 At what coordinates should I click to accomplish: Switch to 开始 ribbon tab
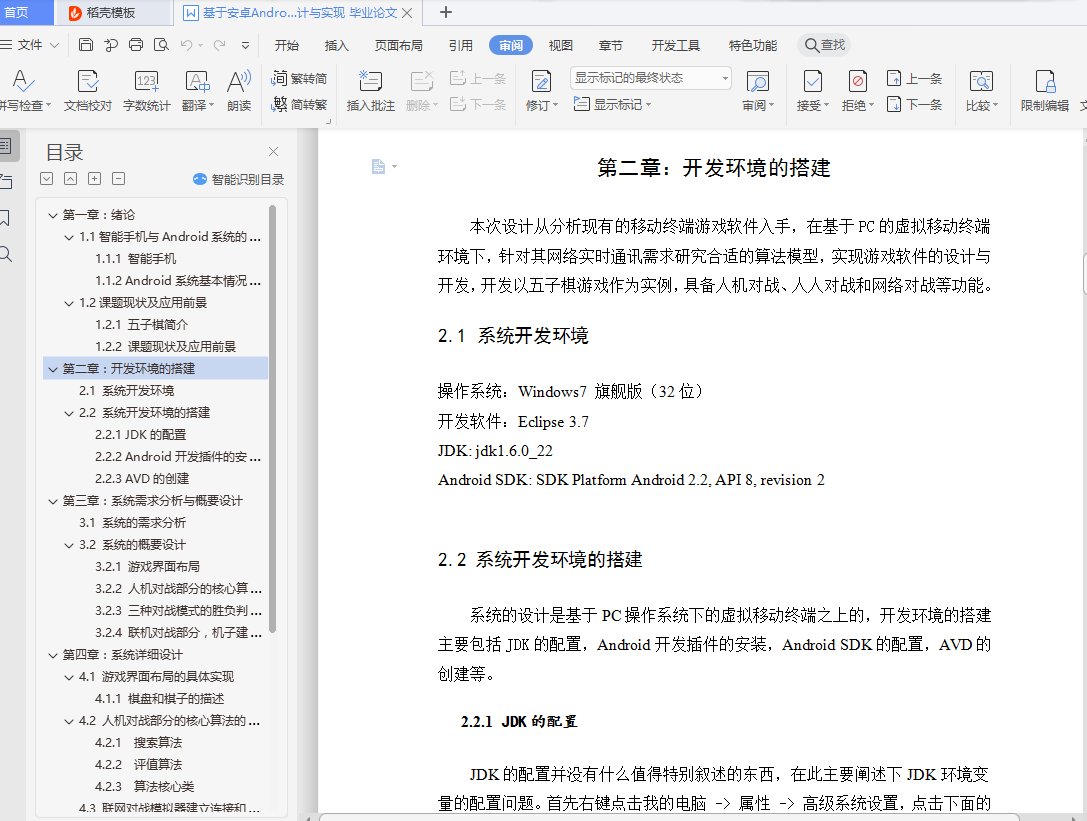click(x=286, y=45)
